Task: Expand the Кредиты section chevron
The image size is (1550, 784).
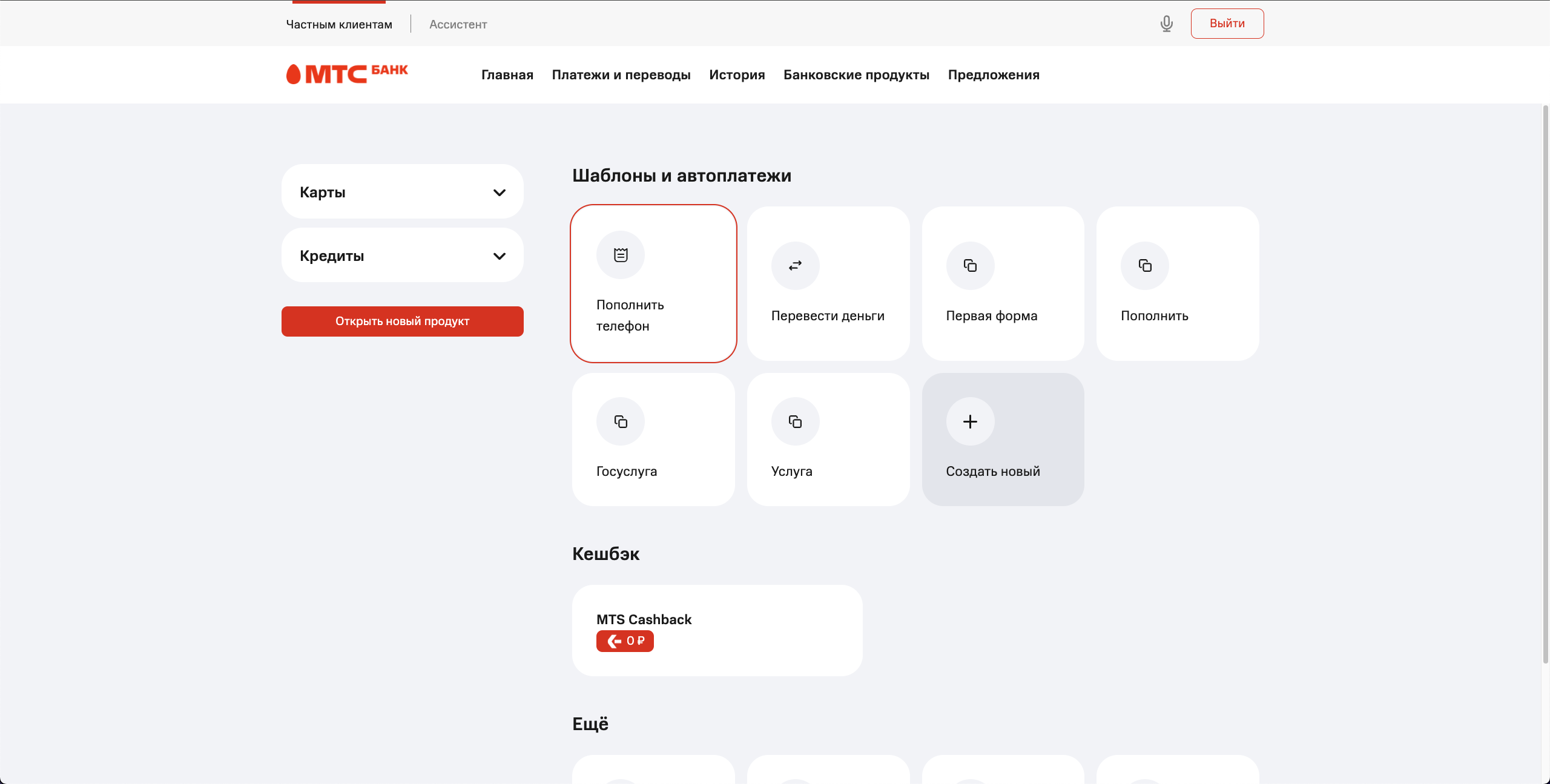Action: pos(500,256)
